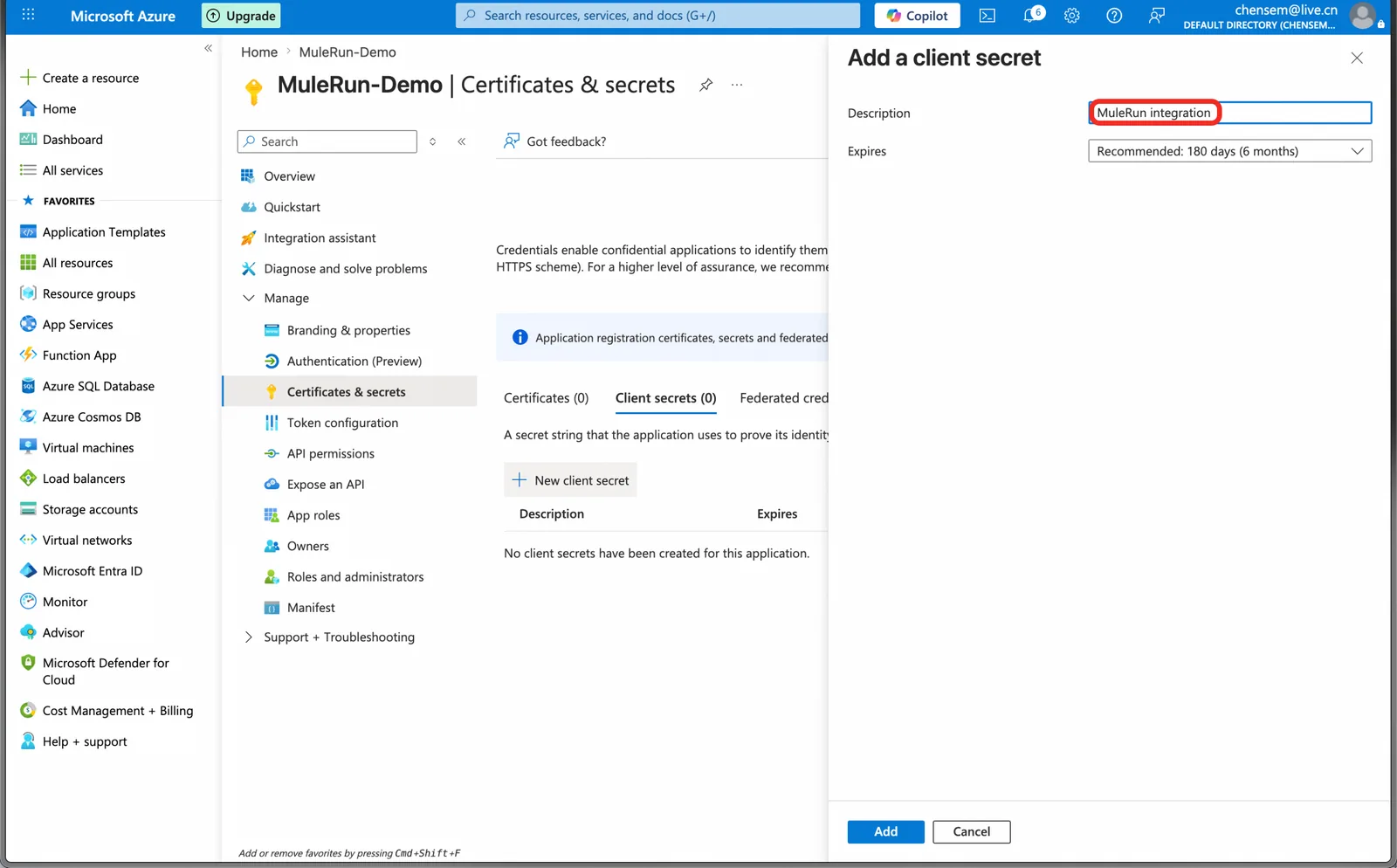Open App roles
The image size is (1397, 868).
click(313, 515)
